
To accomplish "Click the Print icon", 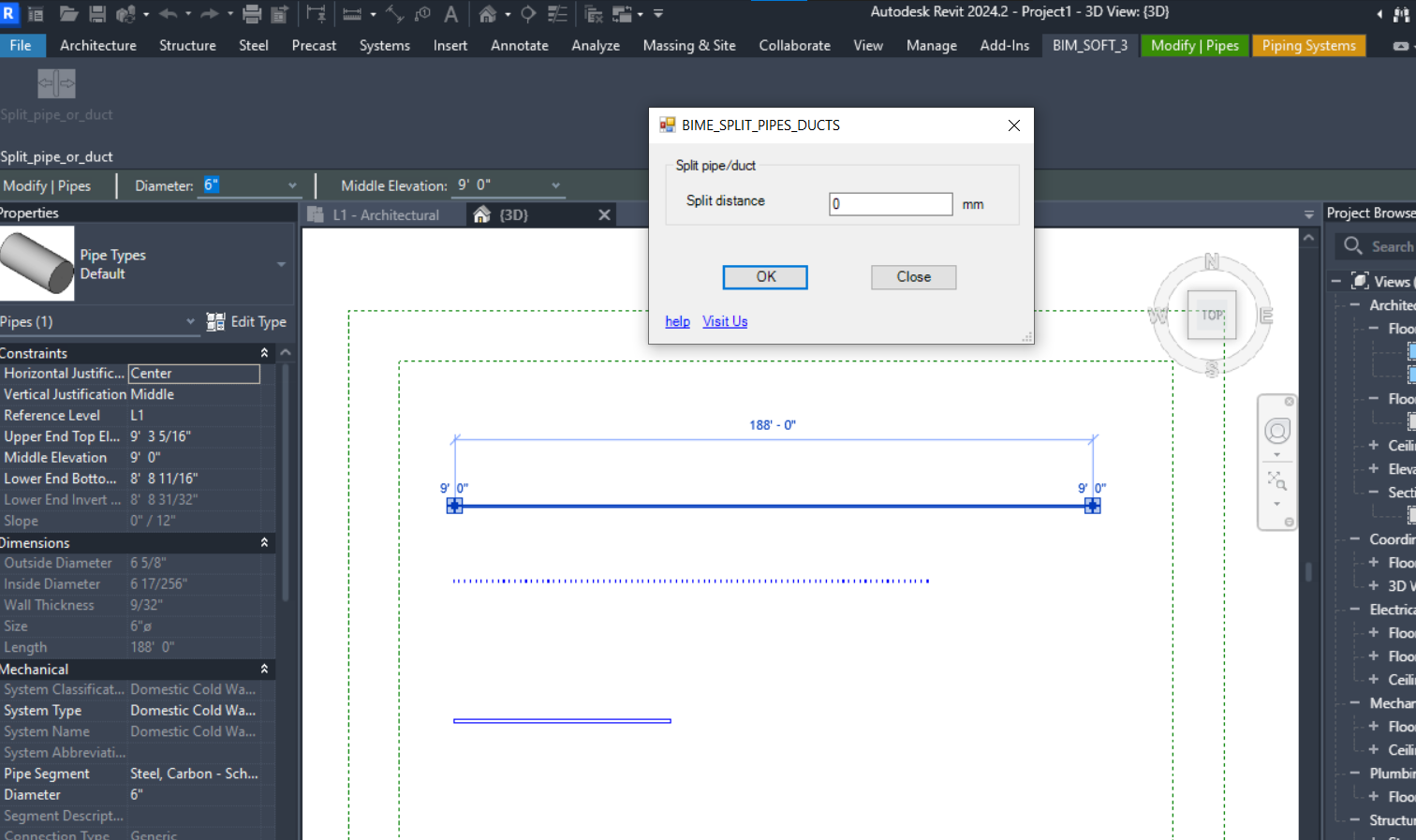I will [x=252, y=14].
